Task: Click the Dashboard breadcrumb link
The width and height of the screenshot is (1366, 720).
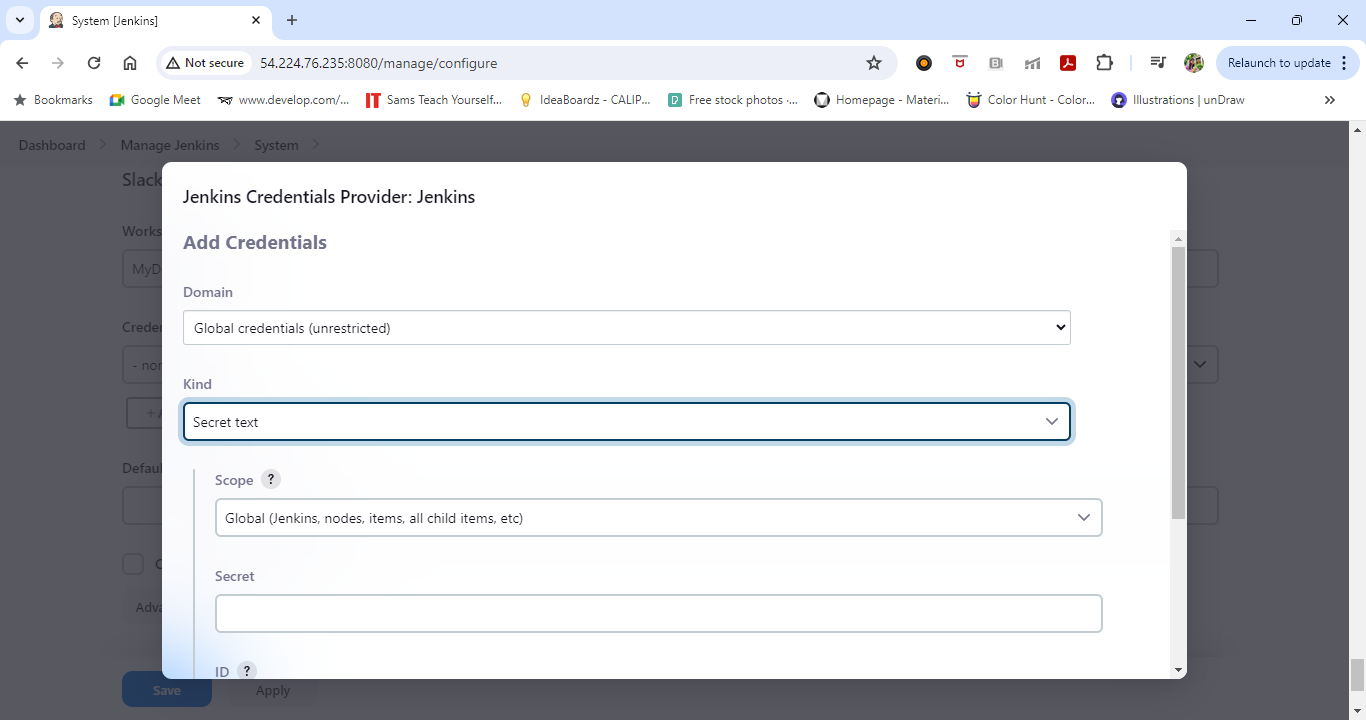Action: pyautogui.click(x=52, y=145)
